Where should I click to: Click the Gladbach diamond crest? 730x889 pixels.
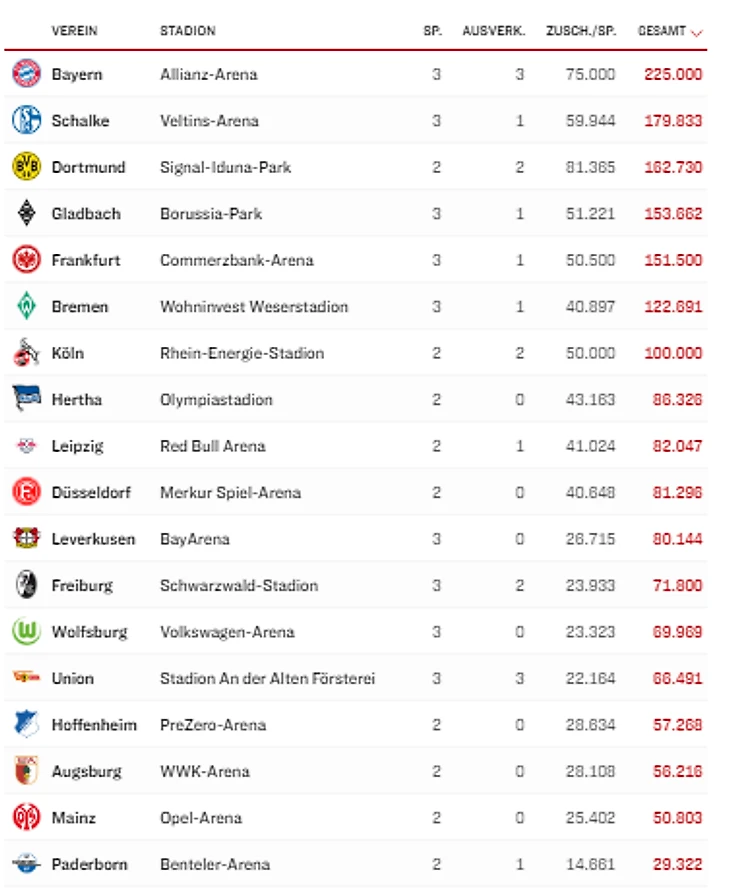tap(26, 213)
